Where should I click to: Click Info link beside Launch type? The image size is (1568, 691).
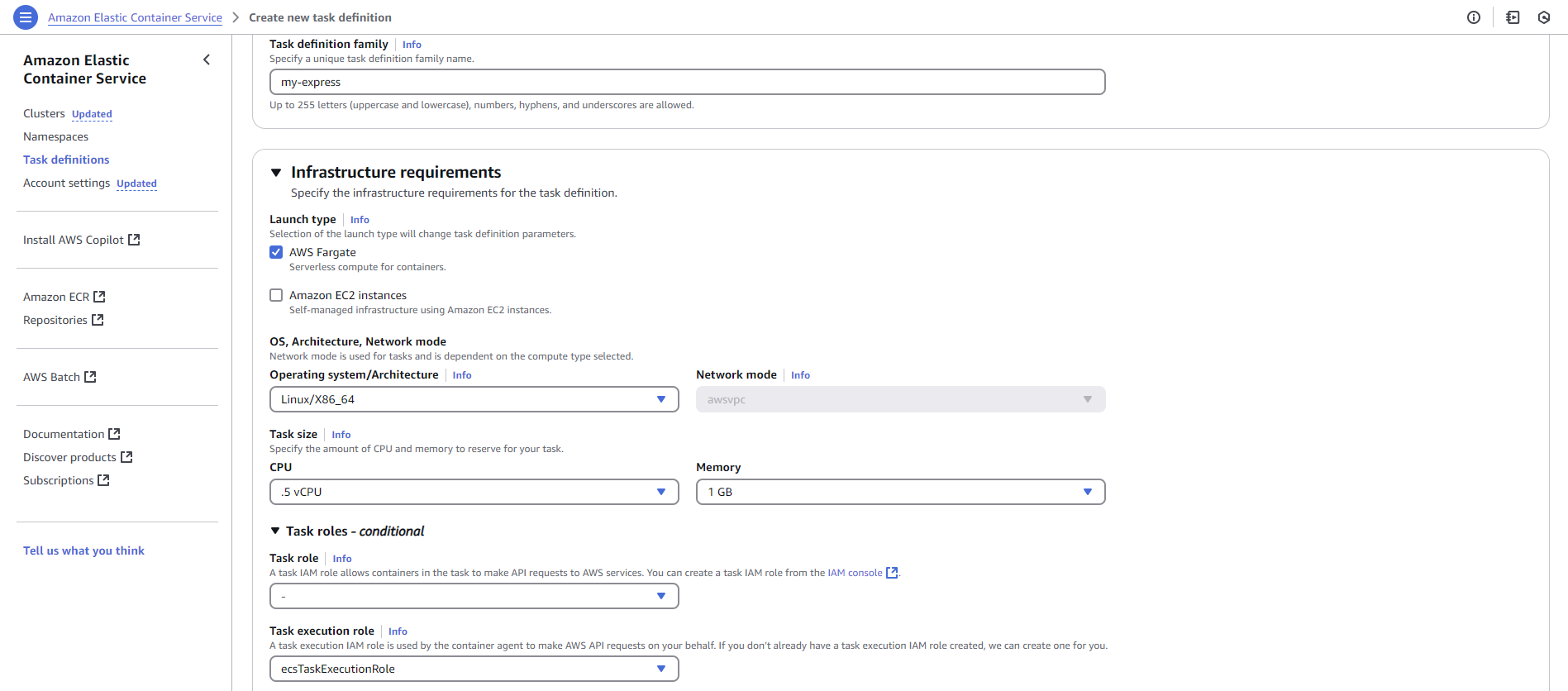pyautogui.click(x=360, y=220)
